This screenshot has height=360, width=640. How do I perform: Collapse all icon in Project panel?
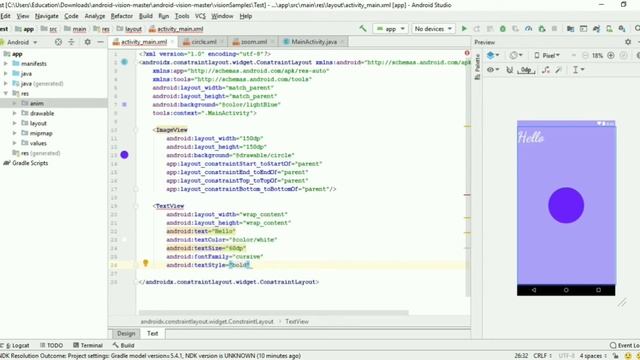(71, 42)
